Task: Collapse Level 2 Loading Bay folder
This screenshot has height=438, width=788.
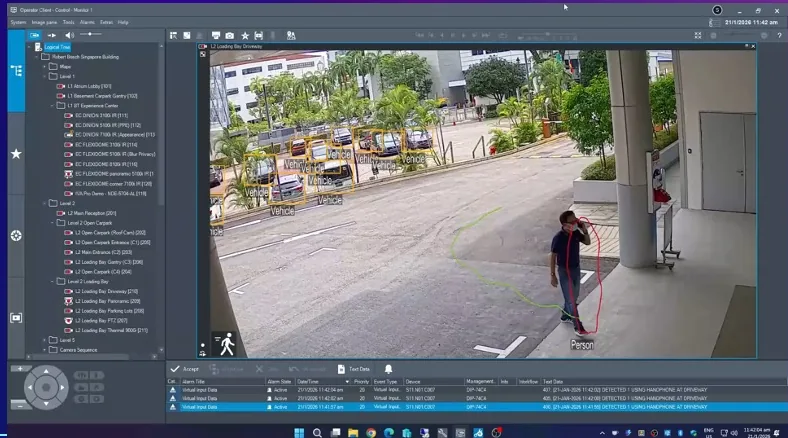Action: pos(52,281)
